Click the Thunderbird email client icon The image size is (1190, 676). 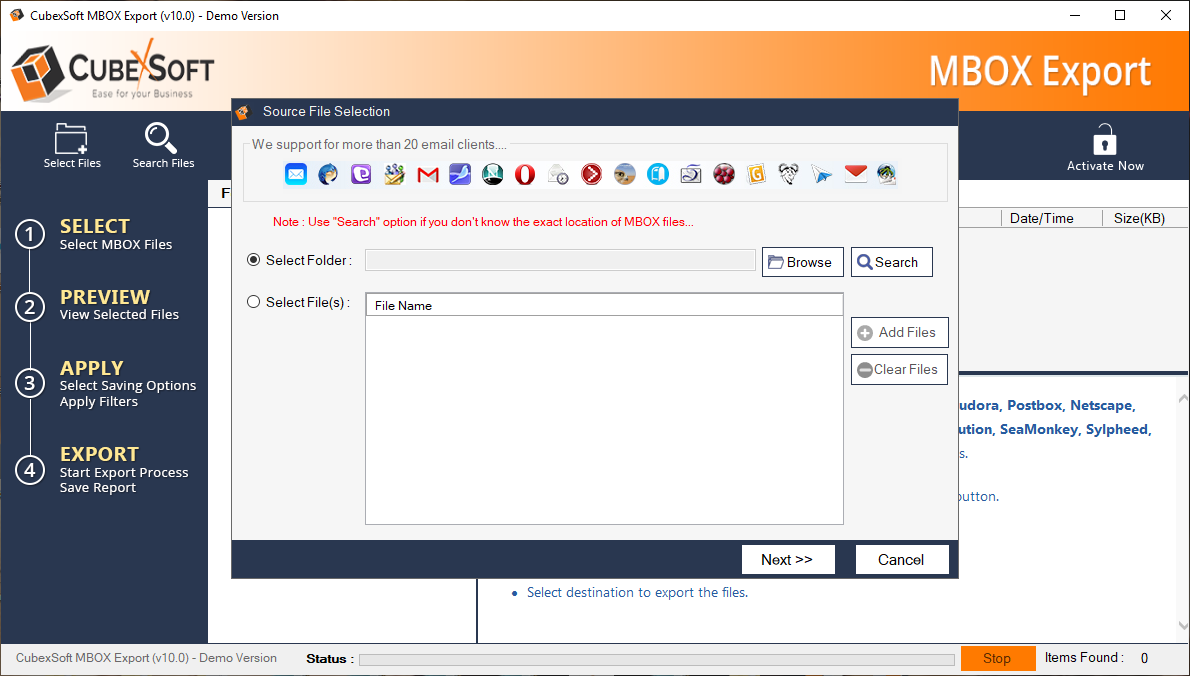(x=328, y=175)
